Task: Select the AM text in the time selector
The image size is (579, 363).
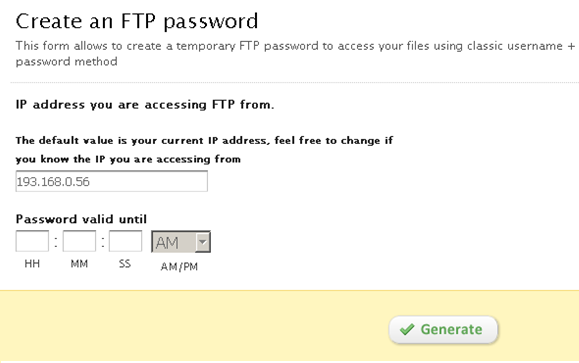Action: click(x=167, y=243)
